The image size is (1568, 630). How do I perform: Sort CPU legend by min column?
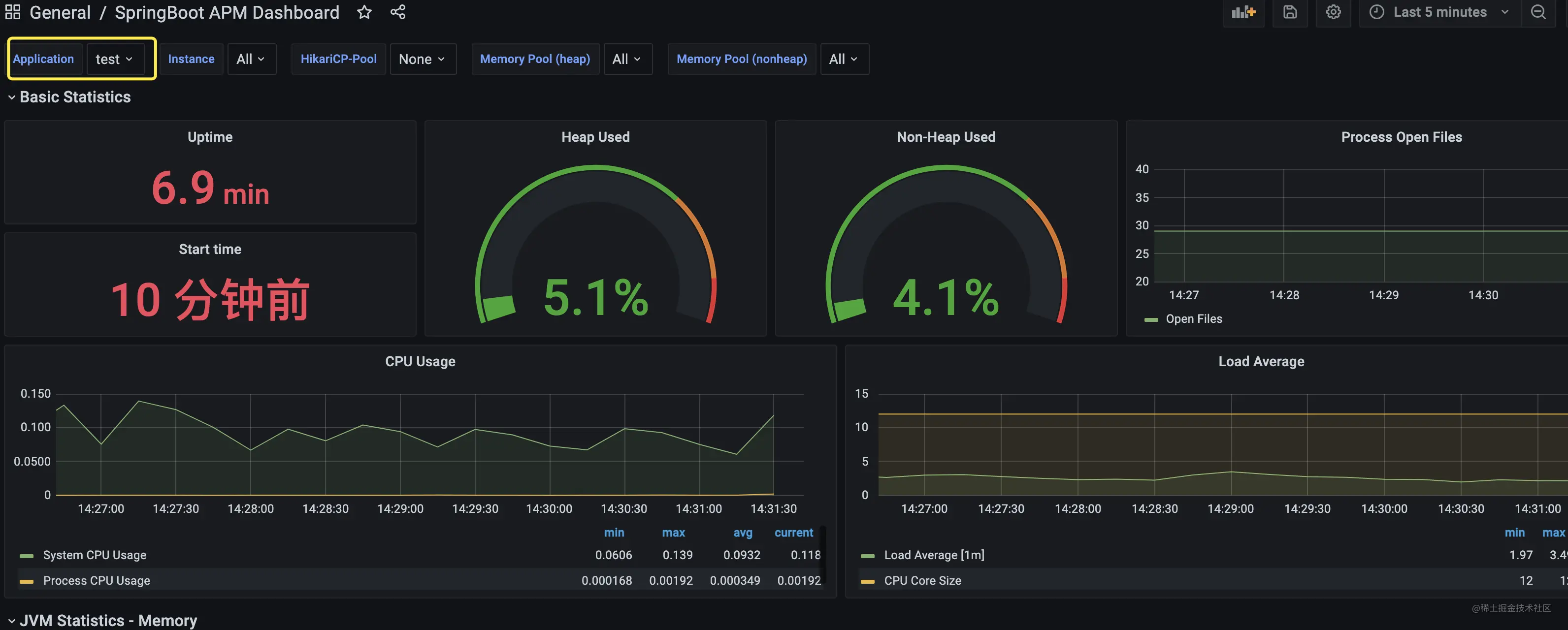click(x=614, y=533)
